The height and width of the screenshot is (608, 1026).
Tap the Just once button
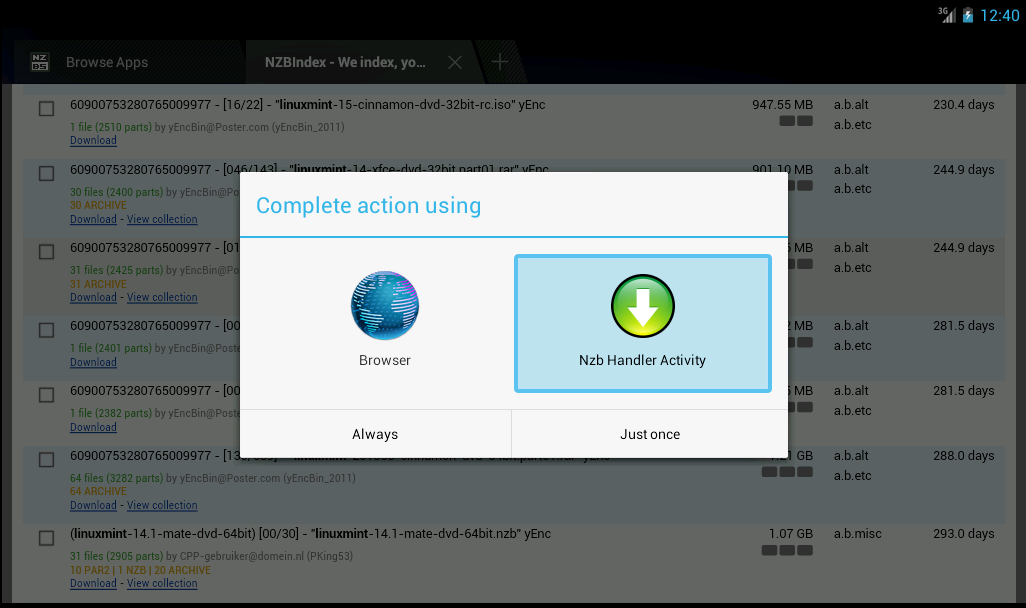click(x=650, y=434)
